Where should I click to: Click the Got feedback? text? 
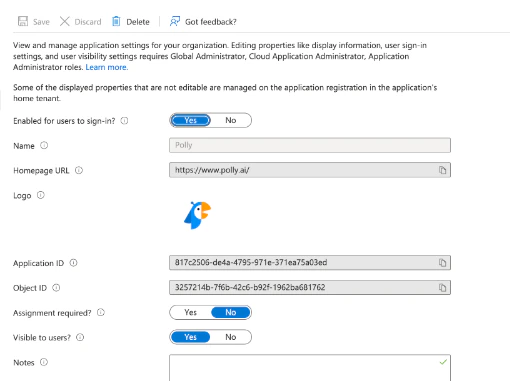click(x=211, y=22)
